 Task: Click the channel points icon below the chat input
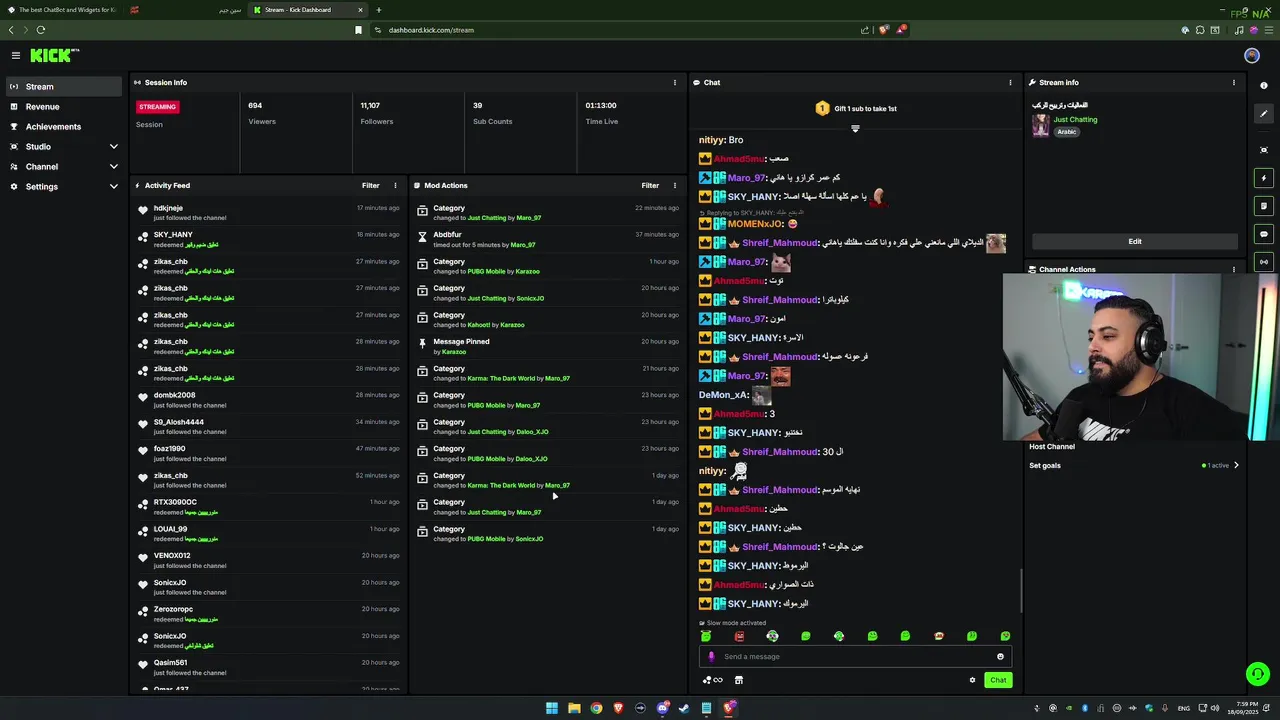713,680
